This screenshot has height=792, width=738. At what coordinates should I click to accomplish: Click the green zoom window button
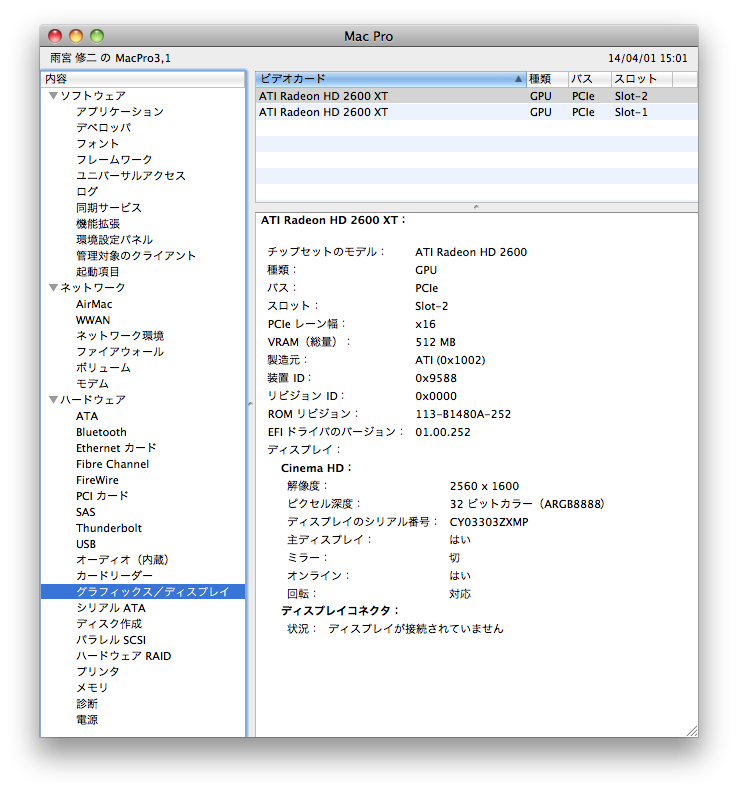tap(97, 36)
